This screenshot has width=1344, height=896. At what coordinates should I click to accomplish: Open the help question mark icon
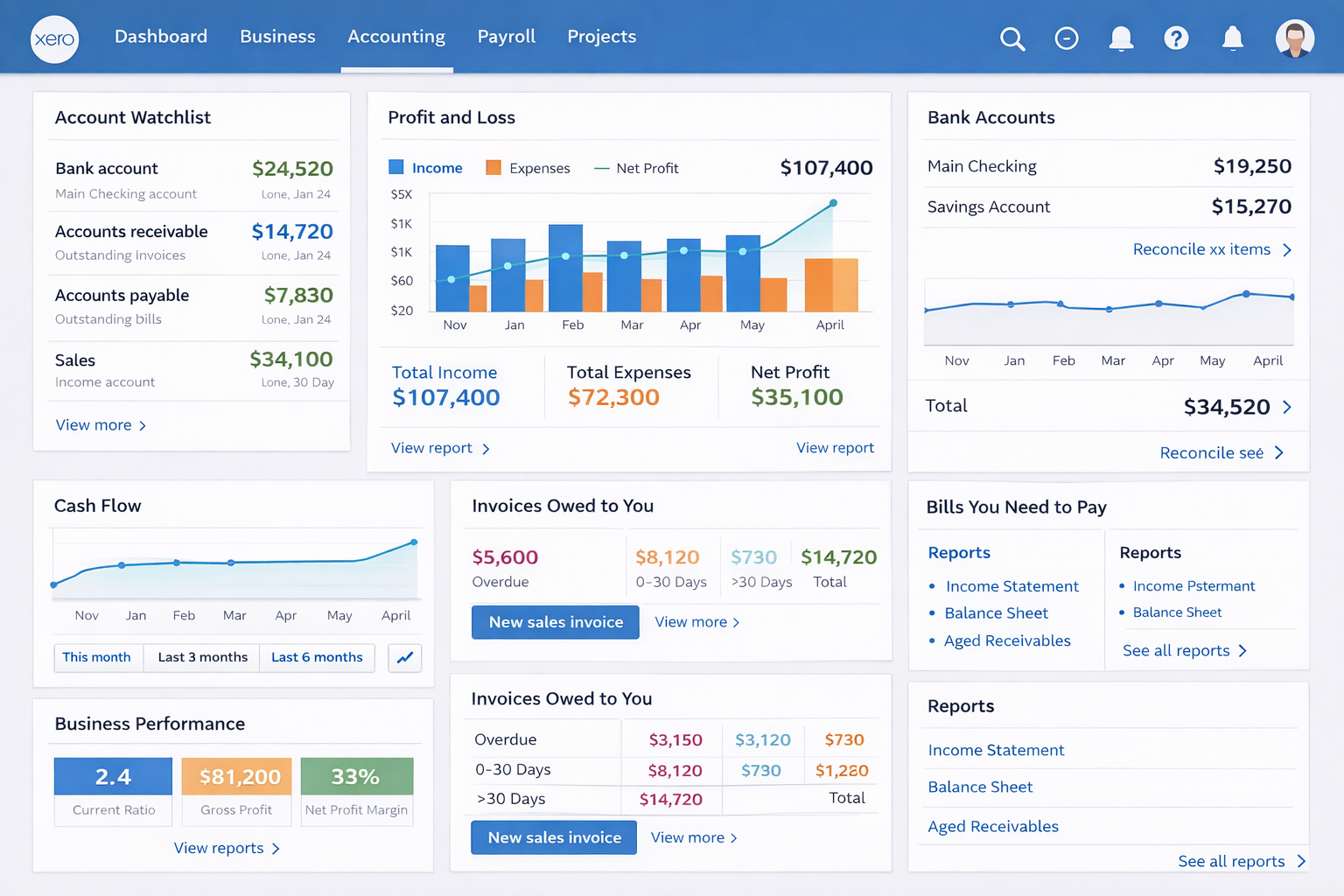(x=1176, y=38)
